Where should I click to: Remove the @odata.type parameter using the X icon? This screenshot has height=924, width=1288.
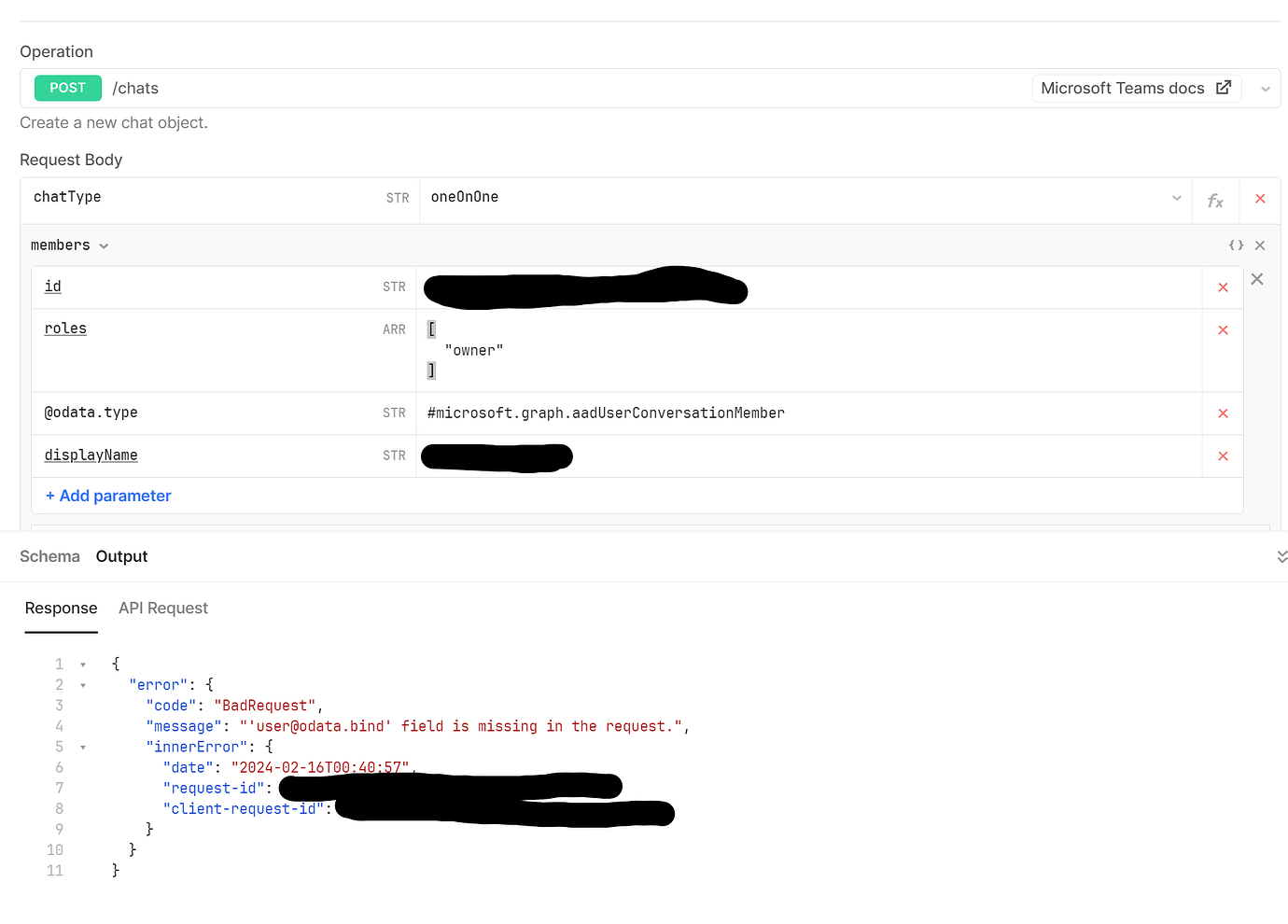[1223, 413]
